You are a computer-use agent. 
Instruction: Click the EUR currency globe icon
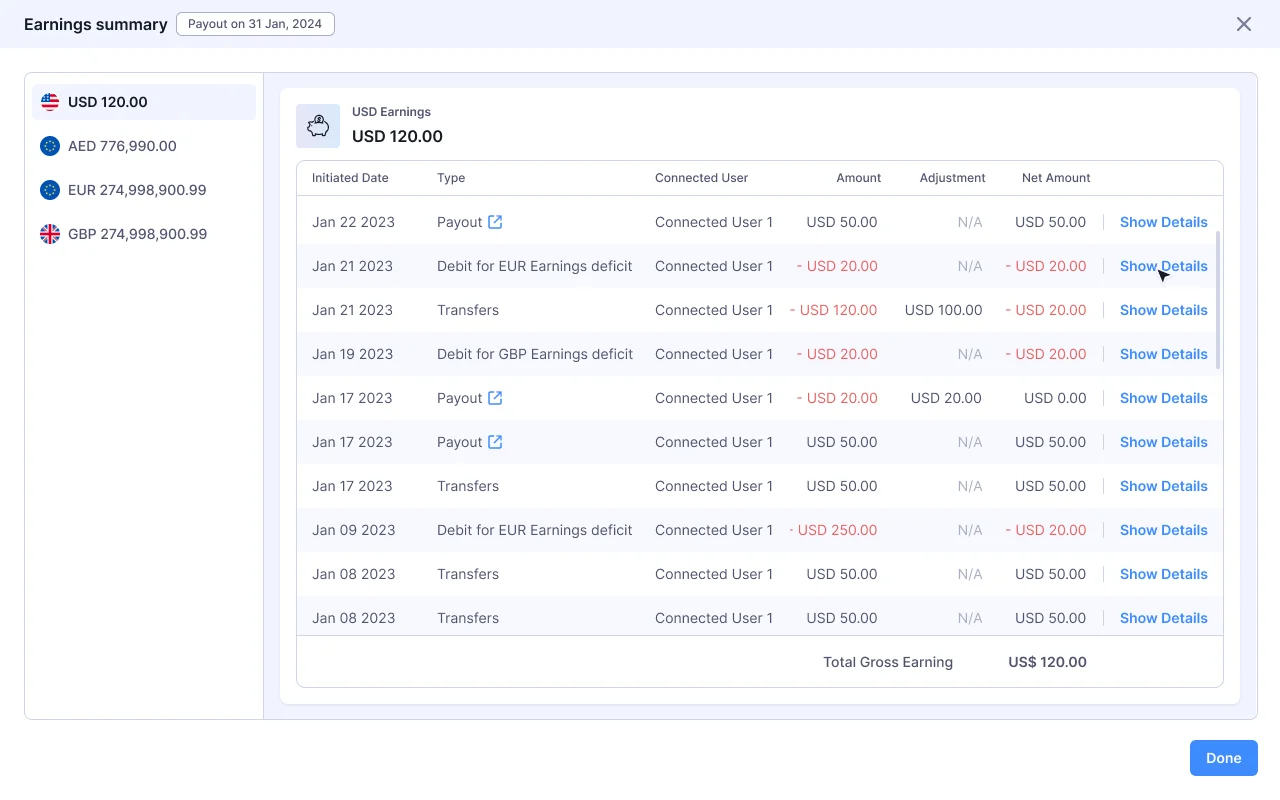point(50,190)
